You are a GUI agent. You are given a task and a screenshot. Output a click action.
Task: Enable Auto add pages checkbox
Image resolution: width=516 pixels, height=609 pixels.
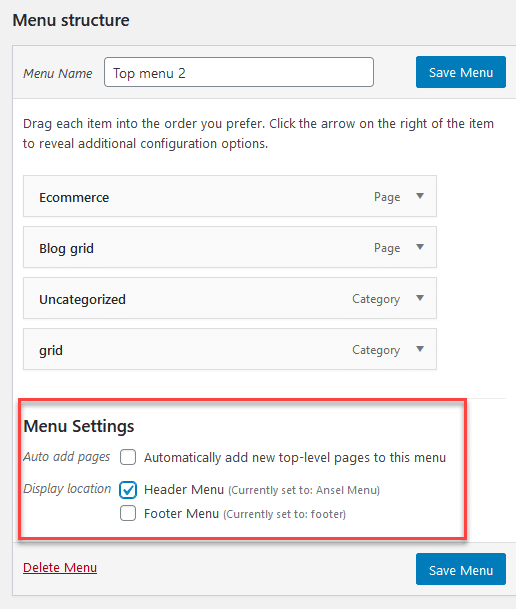click(128, 457)
